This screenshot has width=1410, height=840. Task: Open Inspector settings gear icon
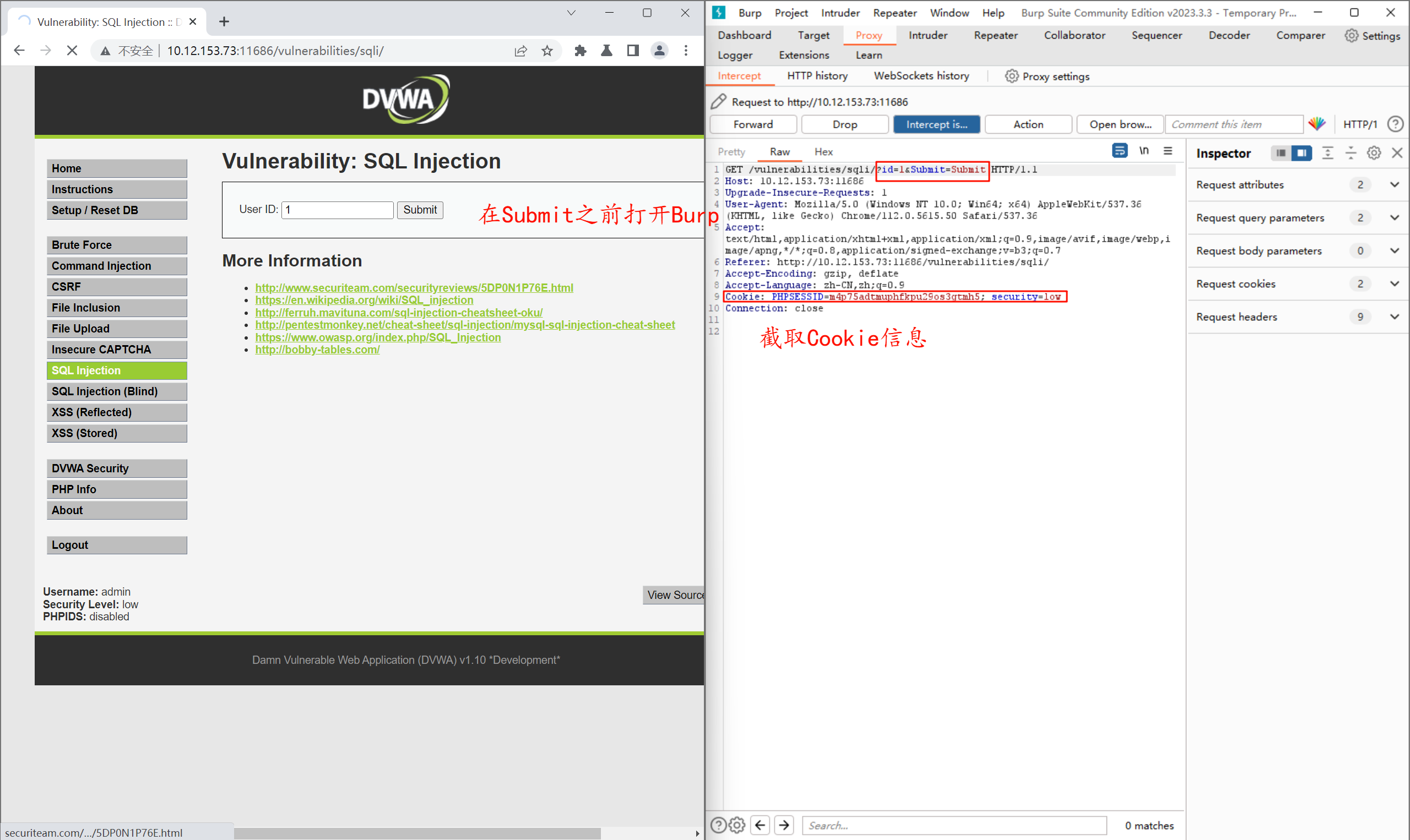coord(1373,153)
